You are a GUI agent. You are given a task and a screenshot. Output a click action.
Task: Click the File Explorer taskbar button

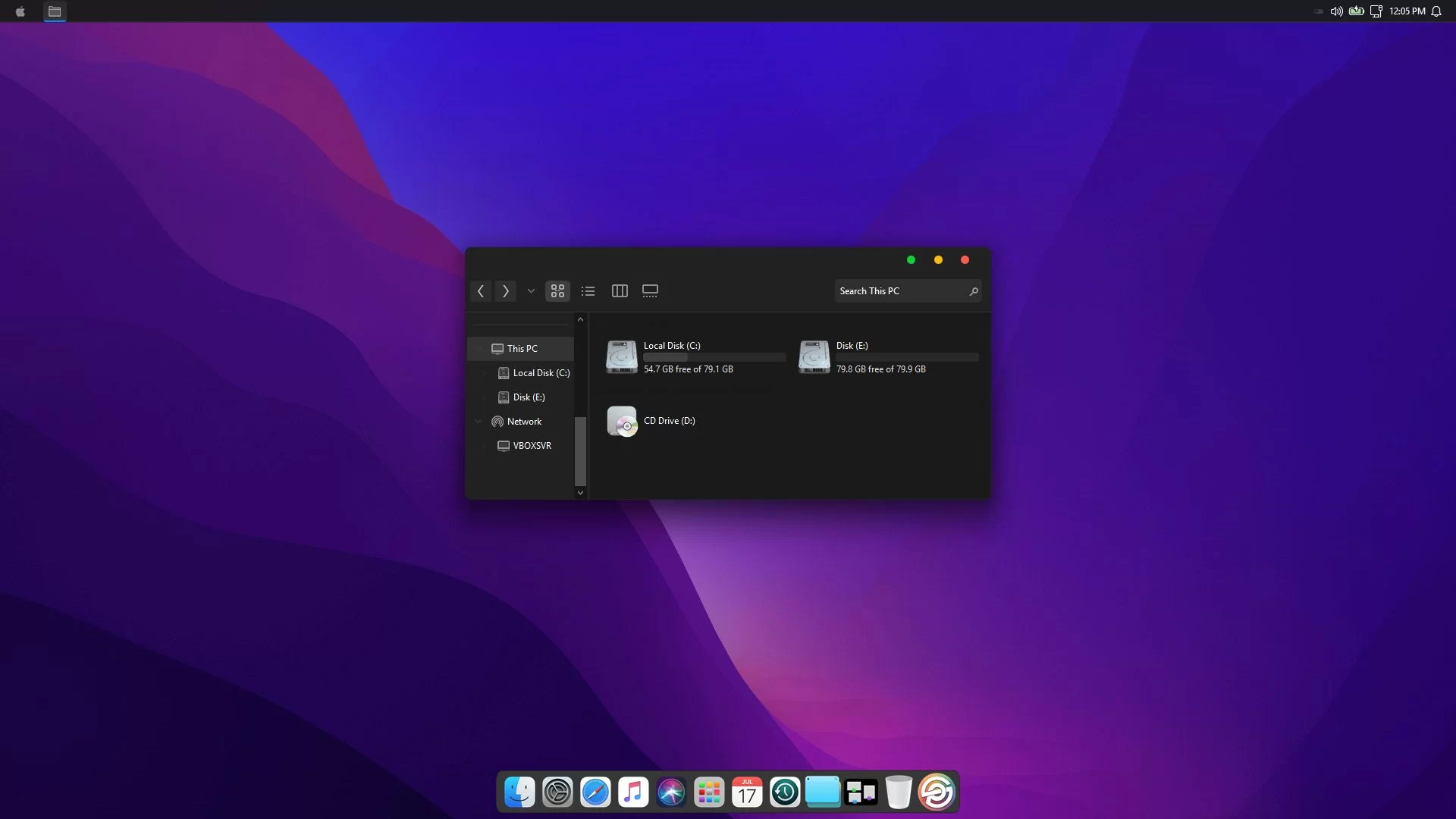(55, 11)
